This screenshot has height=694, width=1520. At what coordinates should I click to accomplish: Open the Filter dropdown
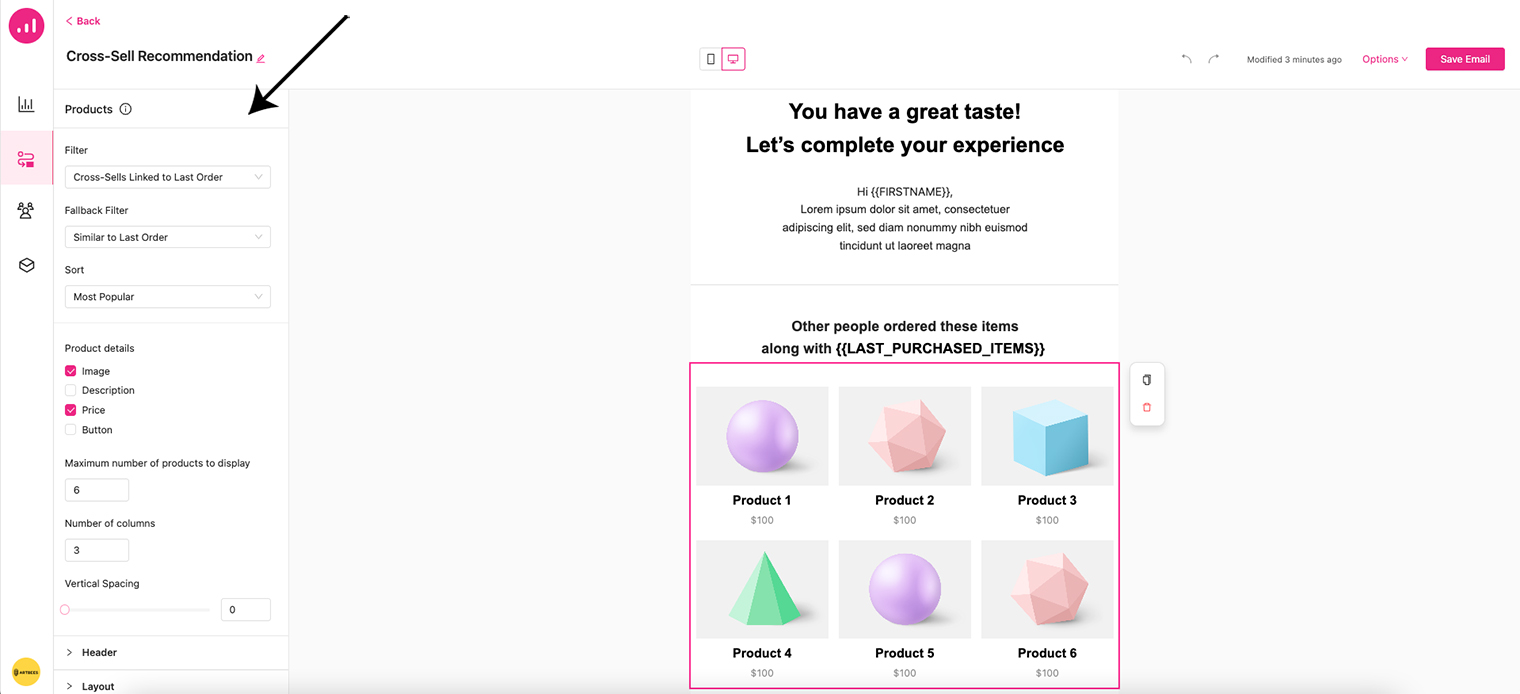(168, 177)
